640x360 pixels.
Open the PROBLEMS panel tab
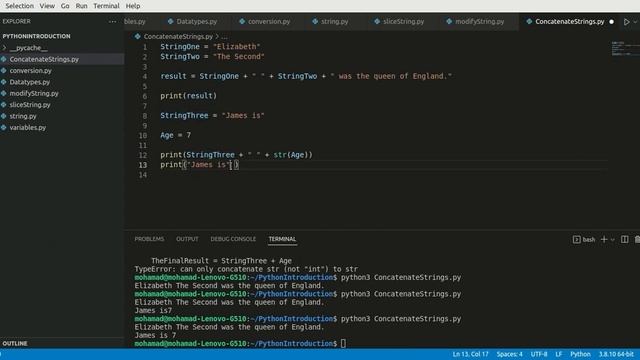[149, 239]
